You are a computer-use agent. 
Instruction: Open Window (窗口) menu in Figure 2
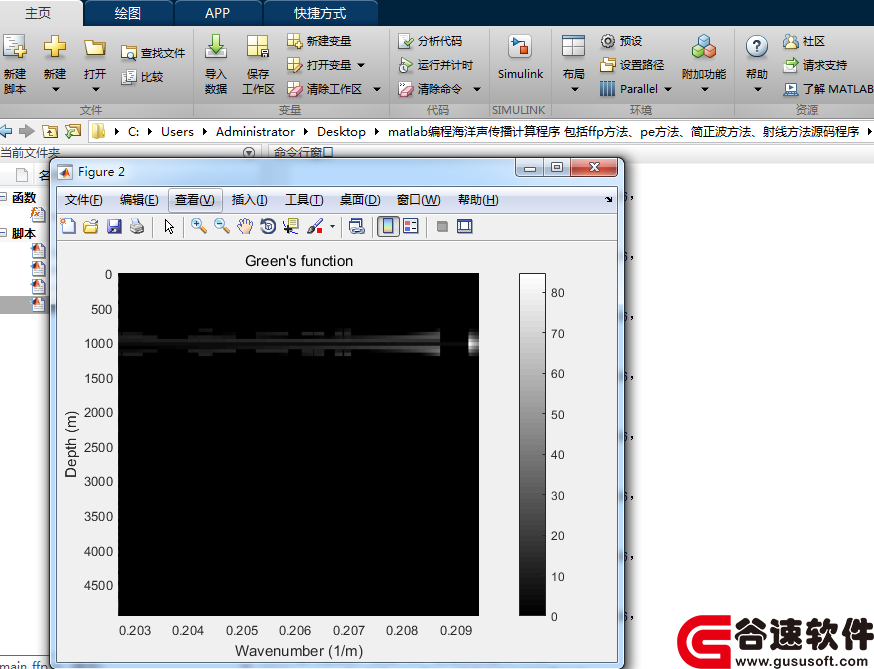419,200
